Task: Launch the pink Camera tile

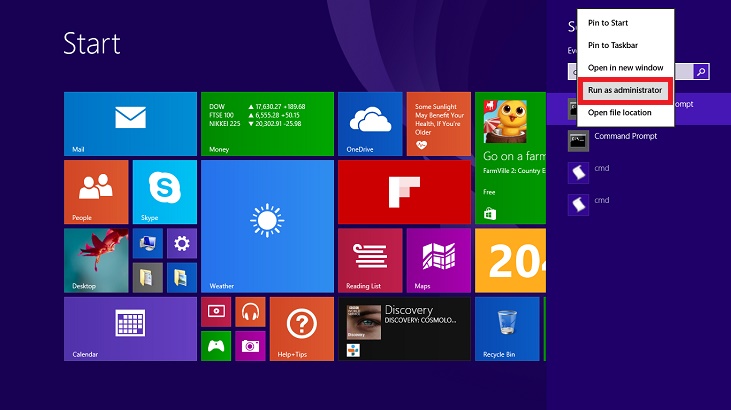Action: (250, 346)
